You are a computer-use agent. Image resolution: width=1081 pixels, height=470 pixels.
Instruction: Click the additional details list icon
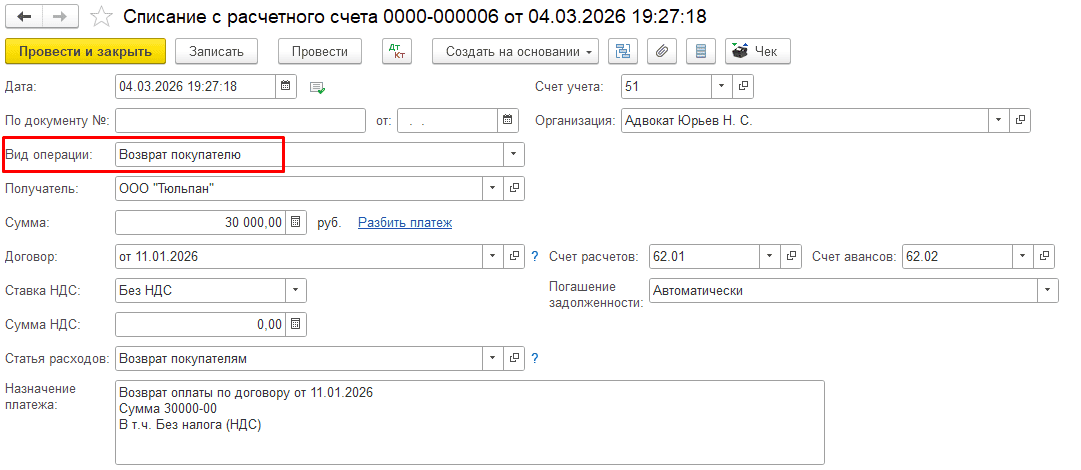click(x=701, y=51)
